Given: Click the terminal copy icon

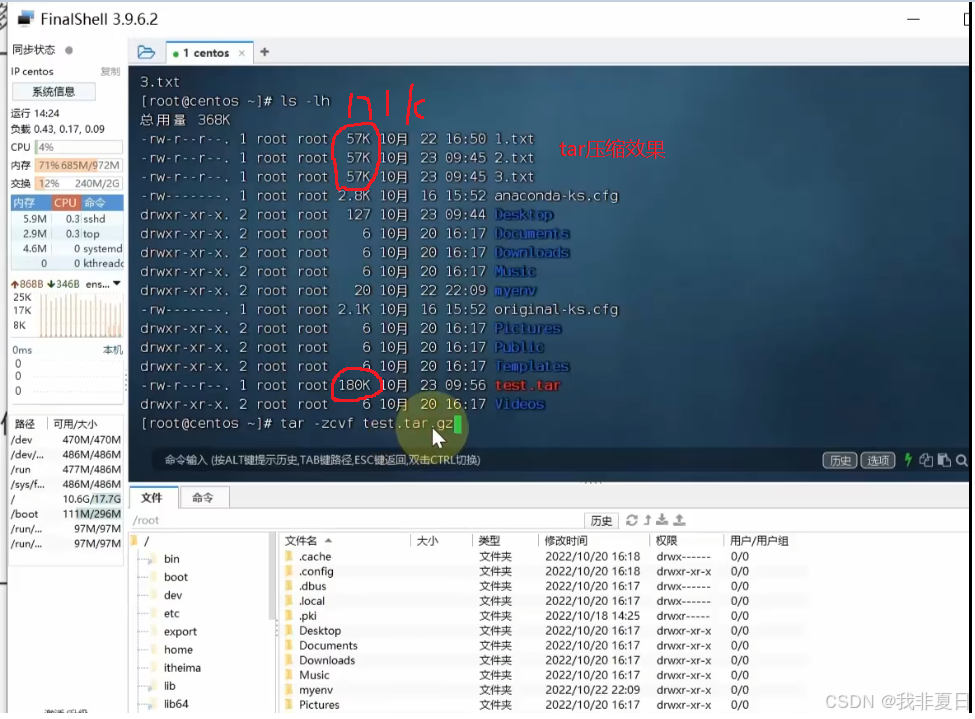Looking at the screenshot, I should [926, 460].
